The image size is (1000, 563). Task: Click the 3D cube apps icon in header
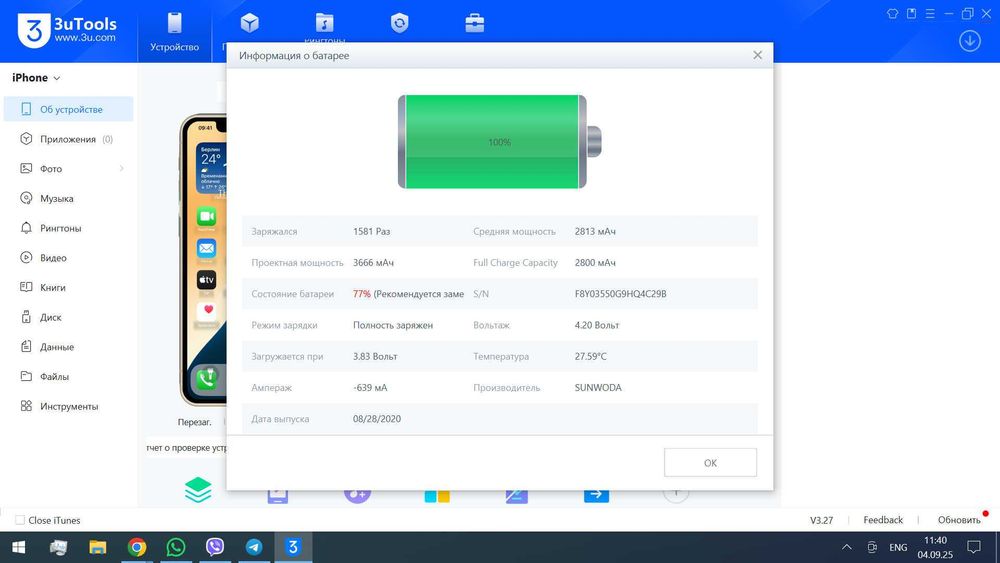click(x=249, y=23)
